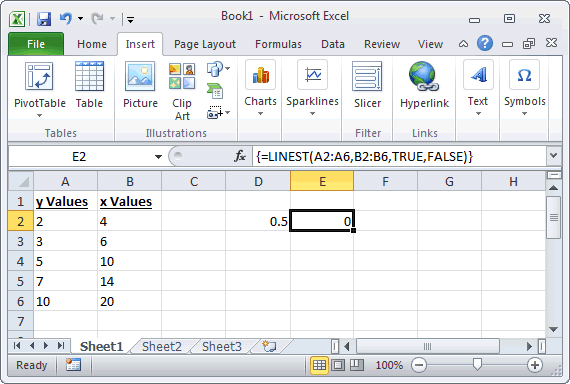Viewport: 570px width, 384px height.
Task: Minimize the ribbon with the caret icon
Action: click(463, 44)
